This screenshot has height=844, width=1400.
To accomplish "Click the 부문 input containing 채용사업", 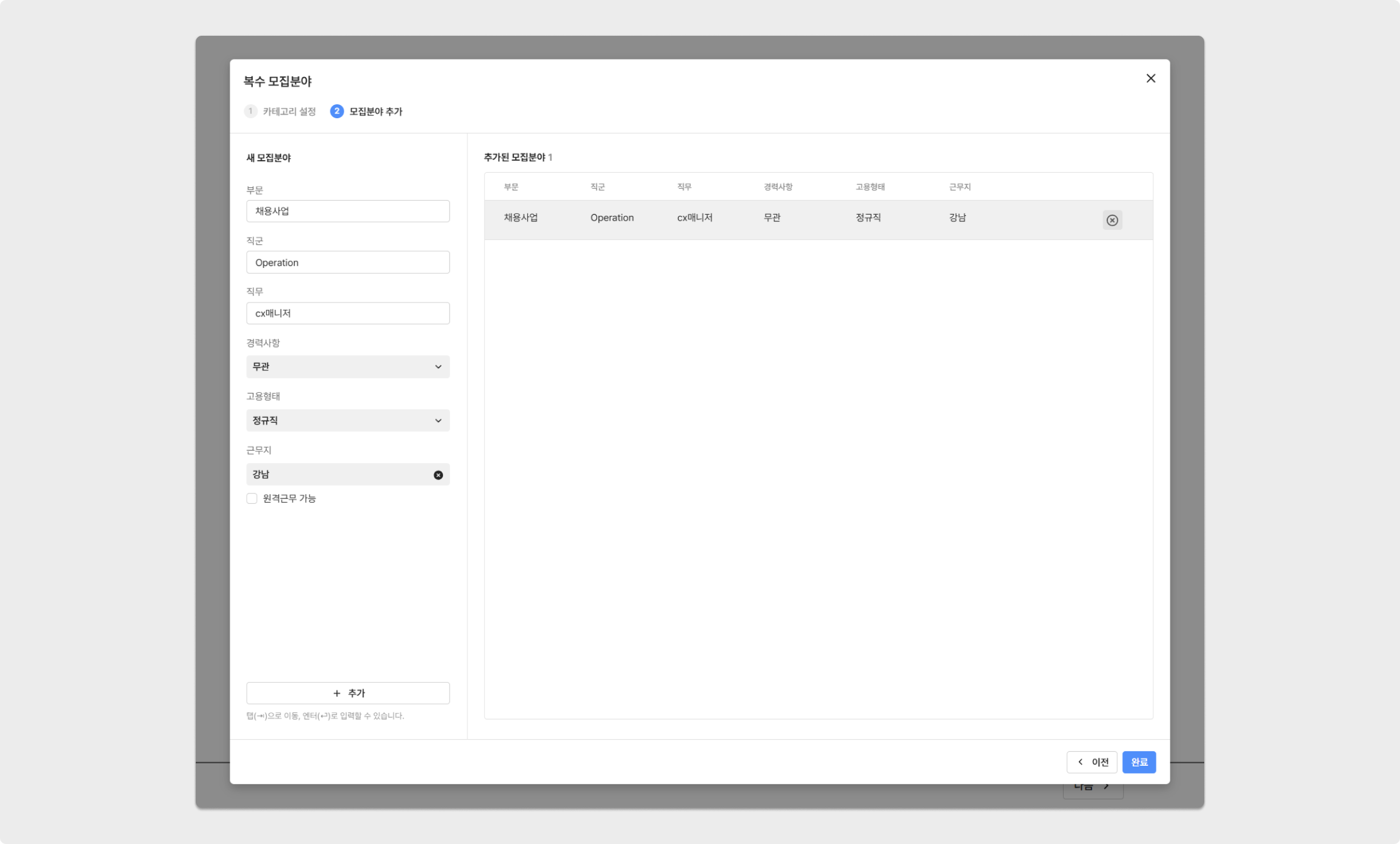I will pyautogui.click(x=347, y=211).
